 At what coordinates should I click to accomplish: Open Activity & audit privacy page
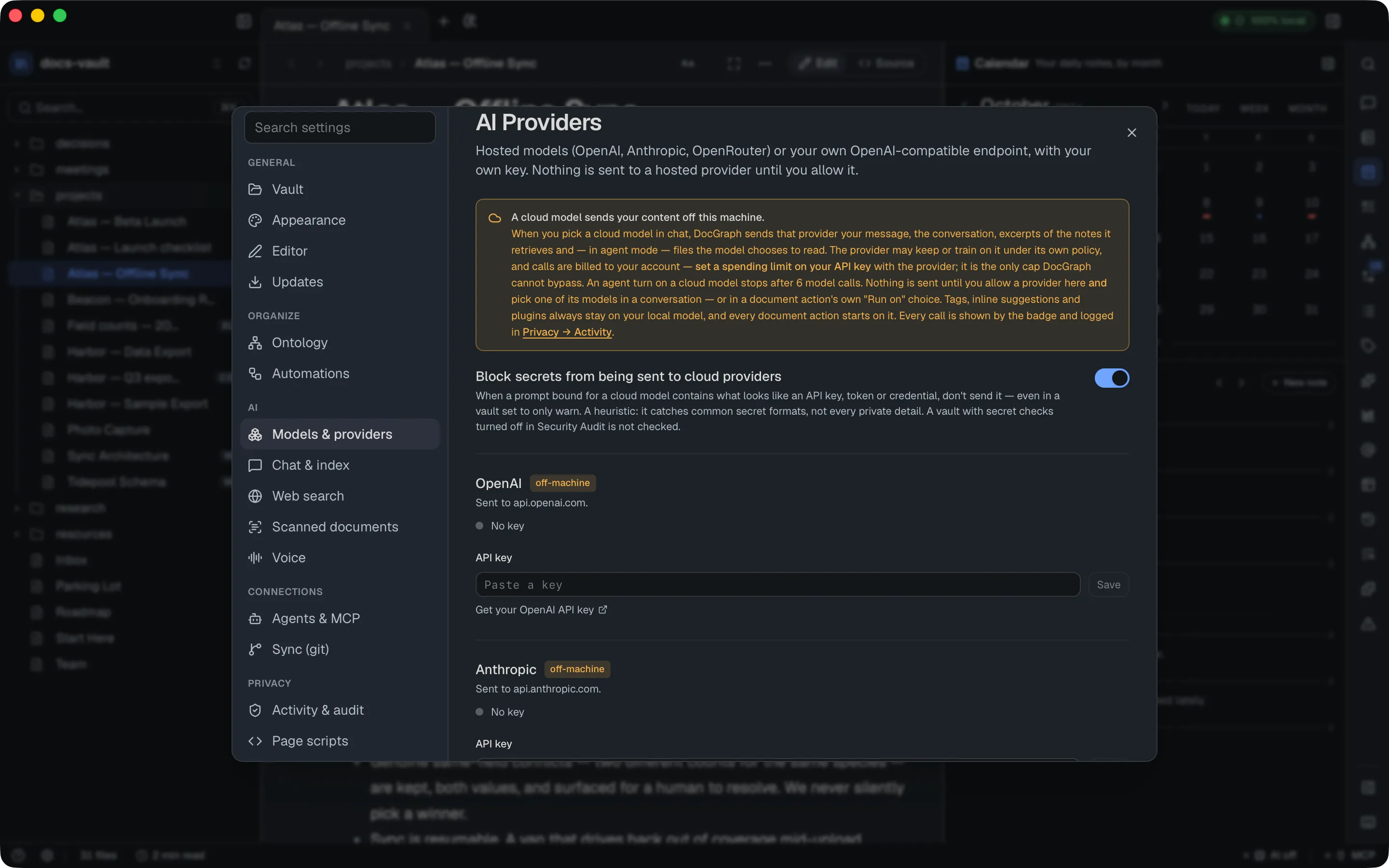tap(340, 710)
